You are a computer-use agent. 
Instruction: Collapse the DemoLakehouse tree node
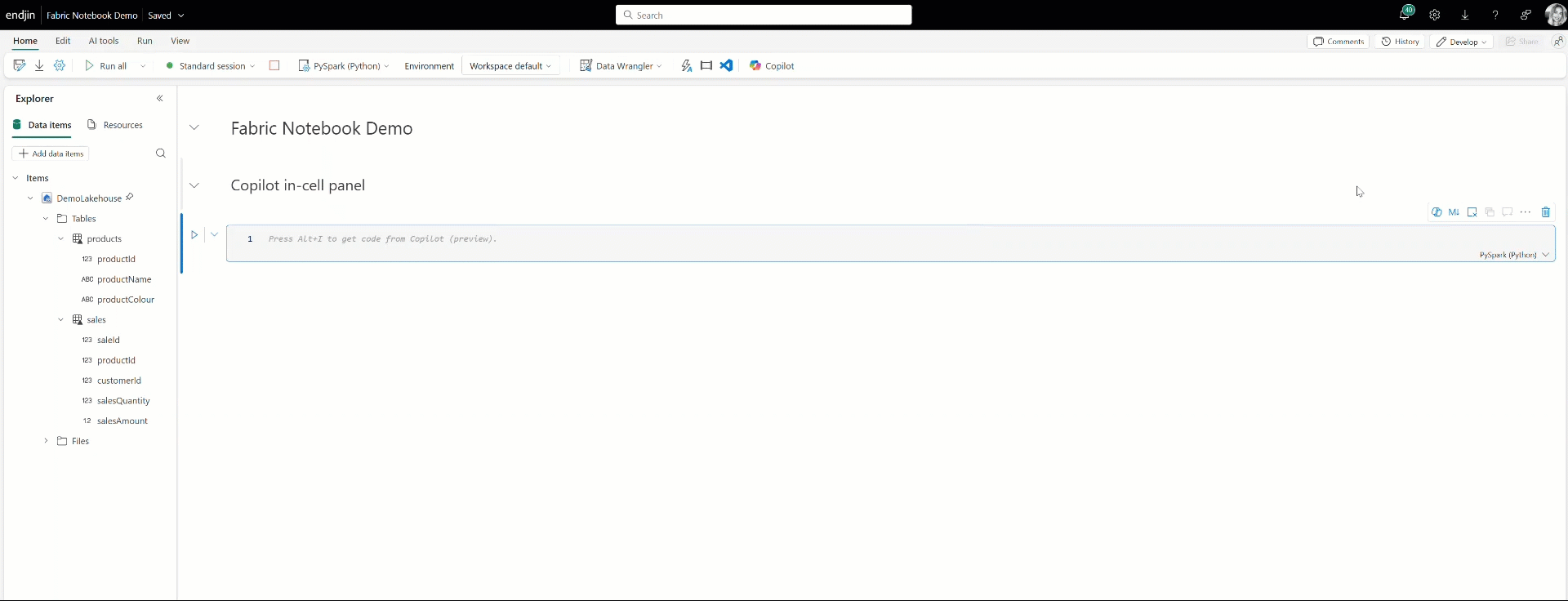(x=30, y=198)
